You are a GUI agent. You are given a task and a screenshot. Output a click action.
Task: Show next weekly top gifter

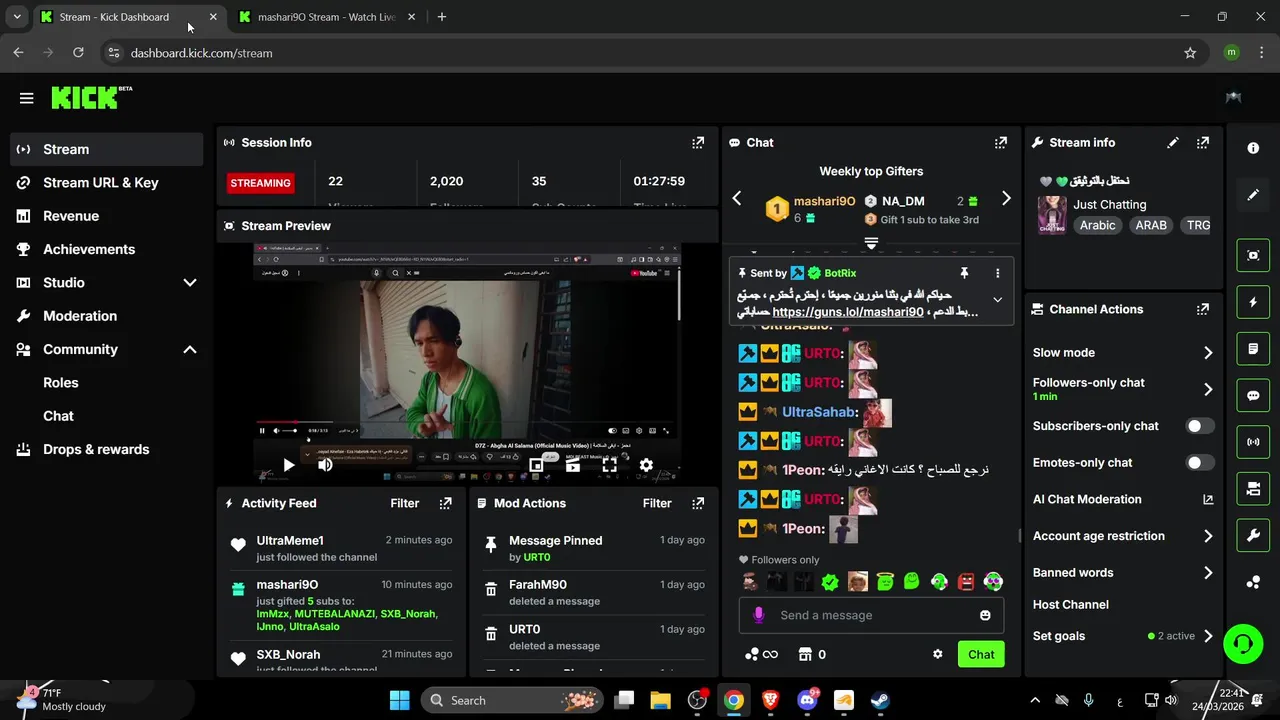[1006, 199]
